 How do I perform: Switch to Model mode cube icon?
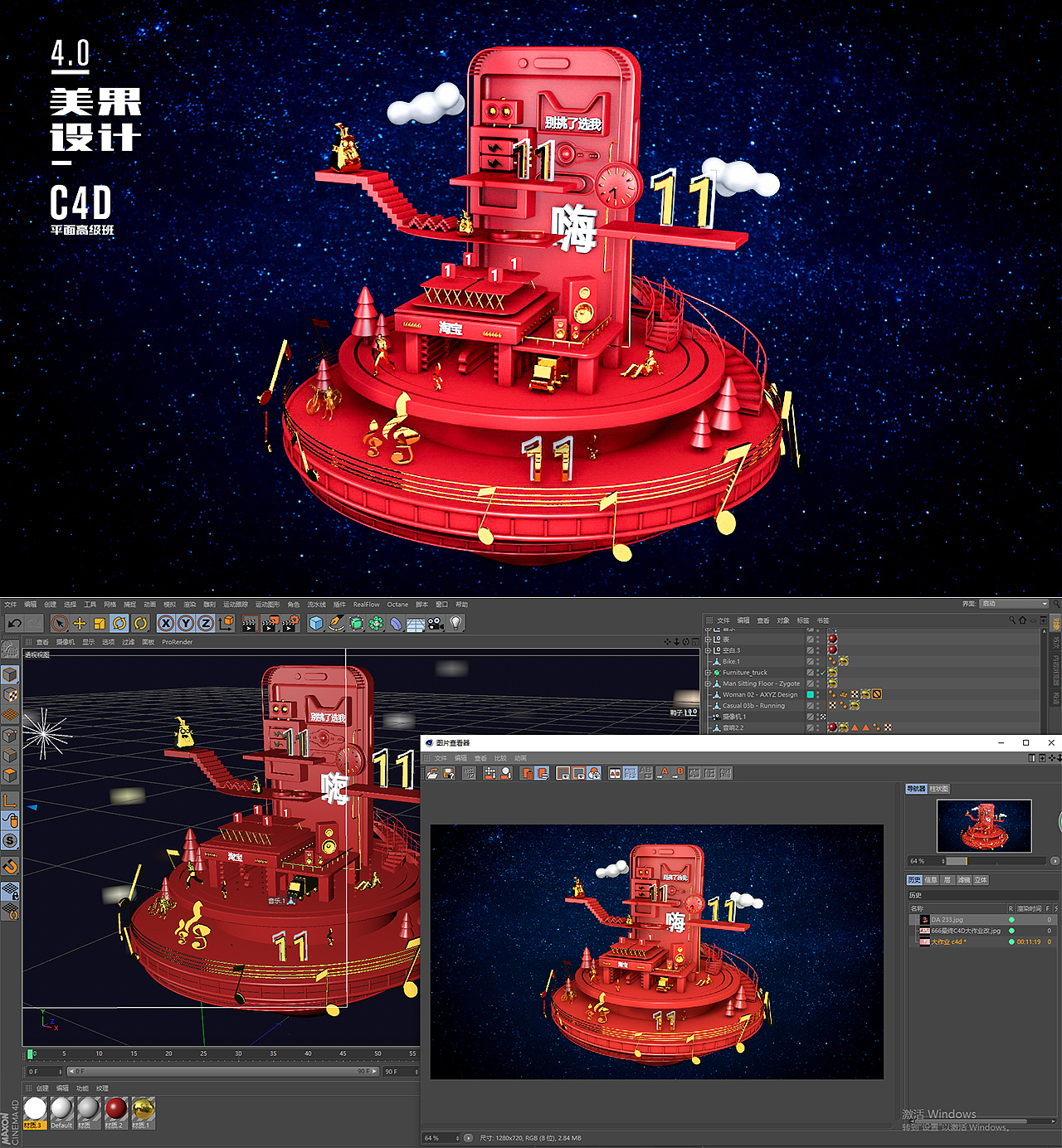[x=10, y=674]
